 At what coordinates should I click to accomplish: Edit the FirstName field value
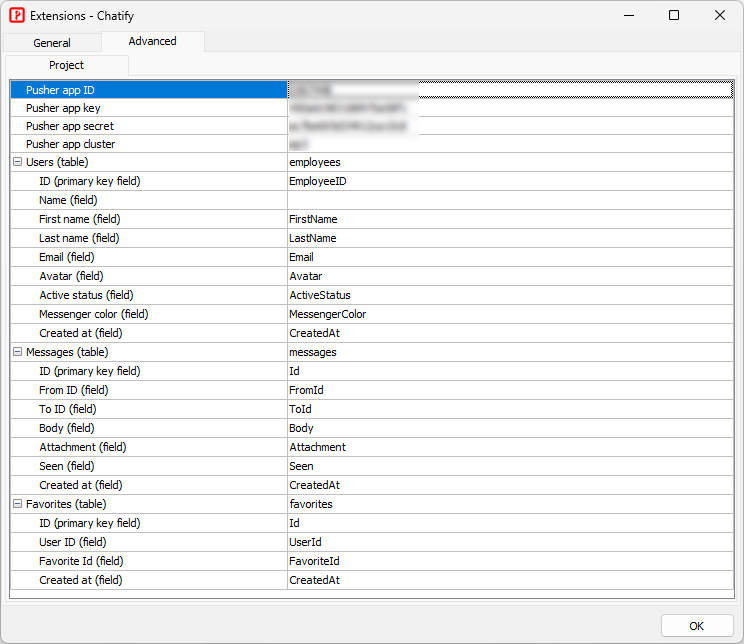pyautogui.click(x=511, y=219)
